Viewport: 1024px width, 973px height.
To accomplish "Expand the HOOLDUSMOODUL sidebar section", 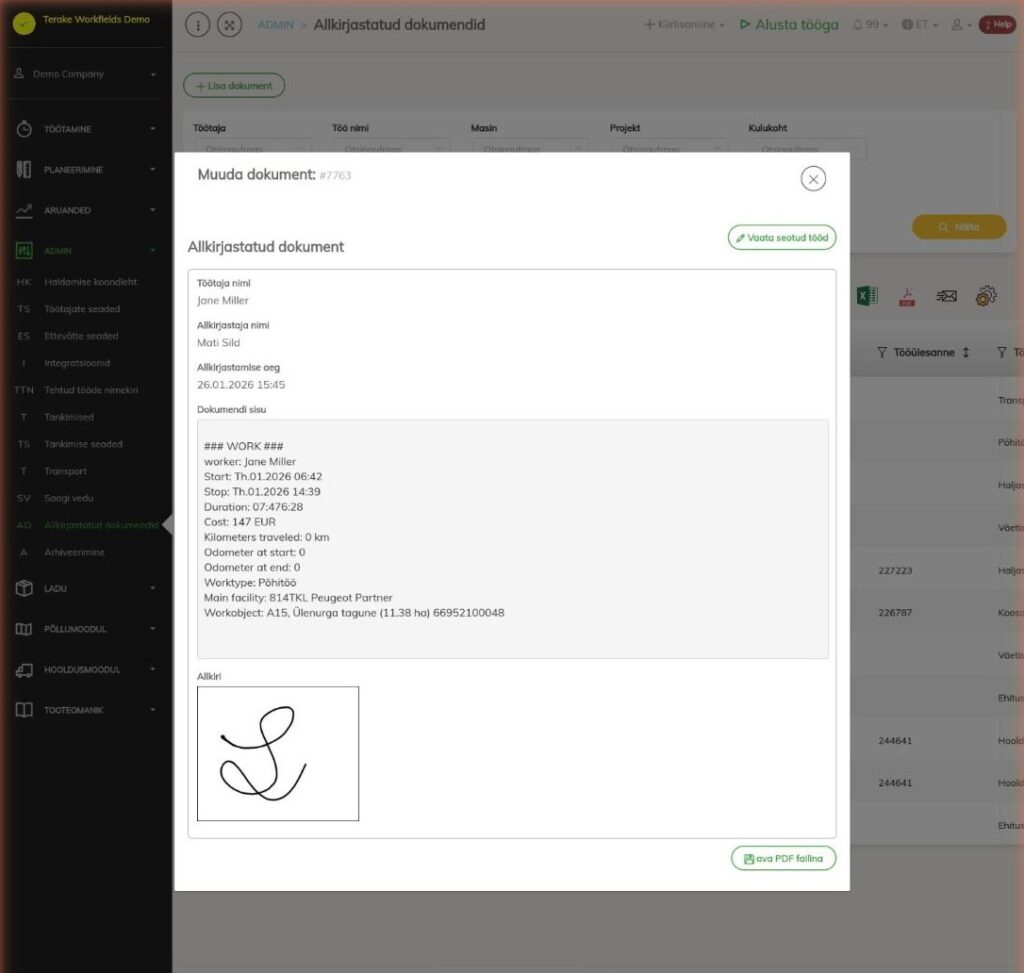I will tap(86, 669).
